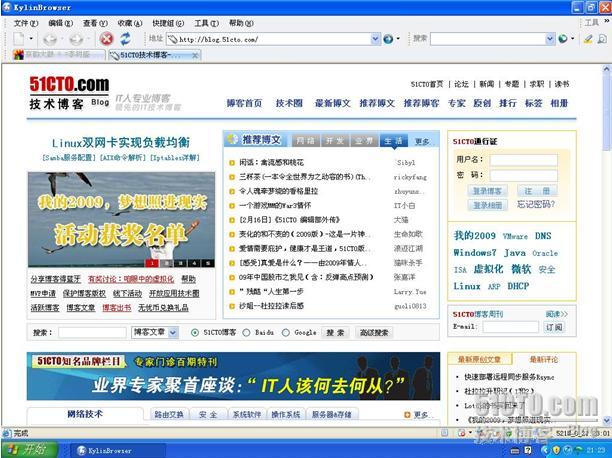Click KylinBrowser taskbar button

click(117, 451)
